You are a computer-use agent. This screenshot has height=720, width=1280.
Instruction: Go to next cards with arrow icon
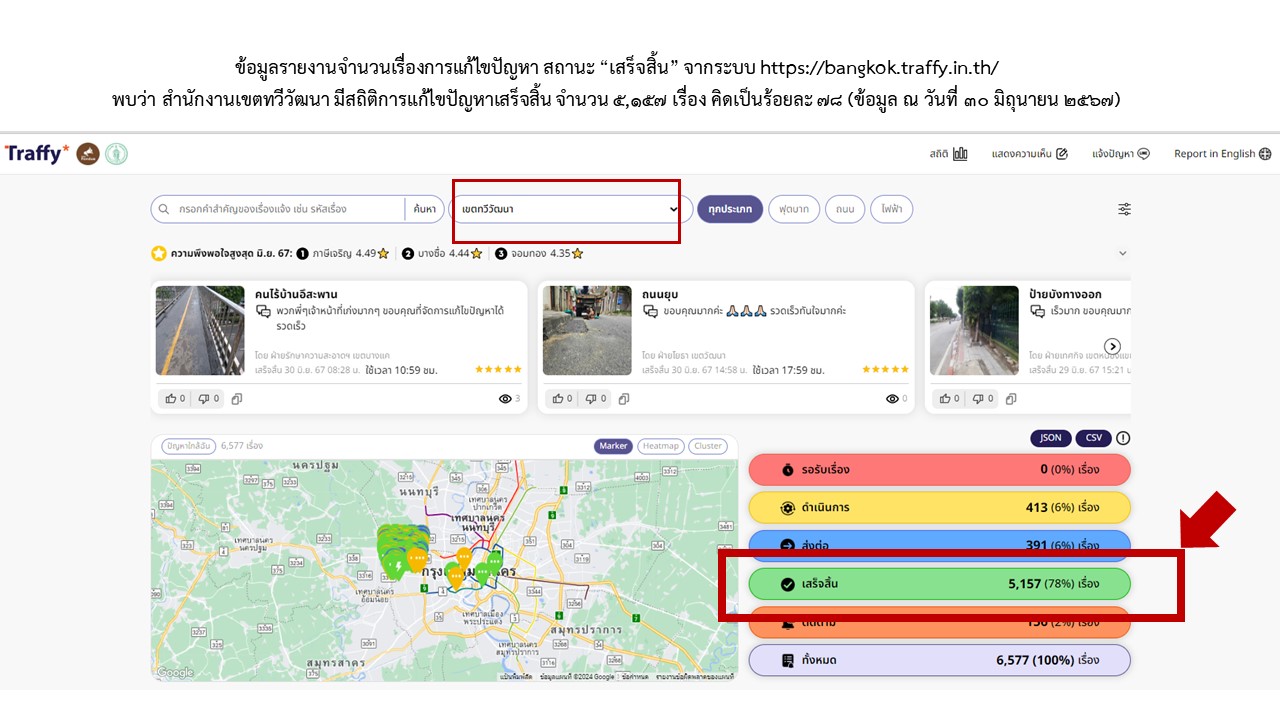click(1111, 346)
